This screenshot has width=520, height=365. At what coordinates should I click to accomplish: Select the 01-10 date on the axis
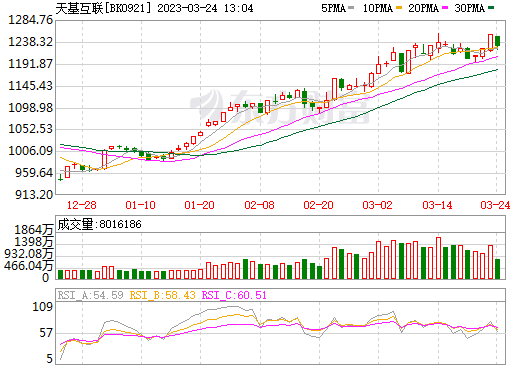[x=141, y=205]
